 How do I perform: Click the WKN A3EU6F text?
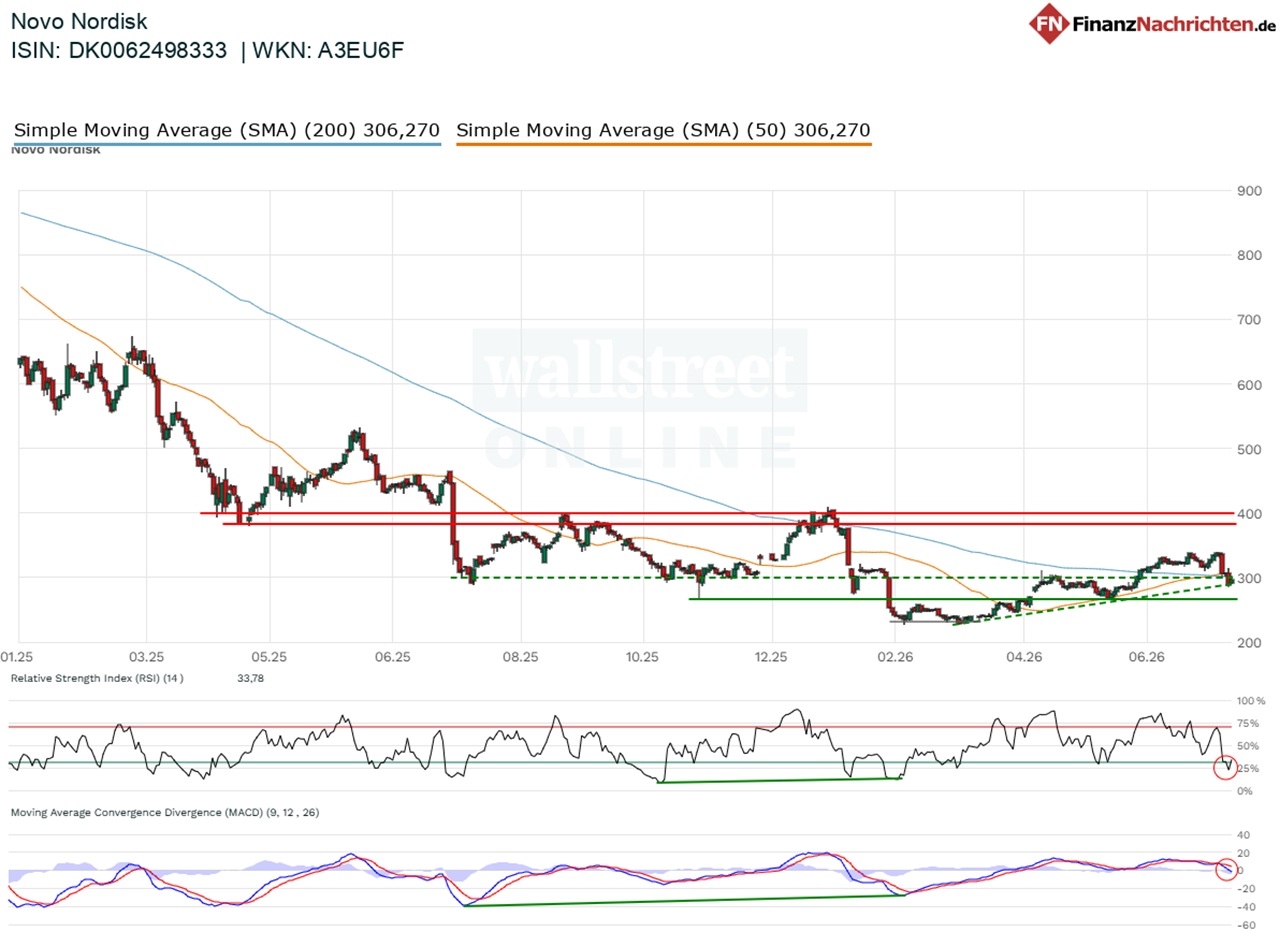tap(330, 52)
